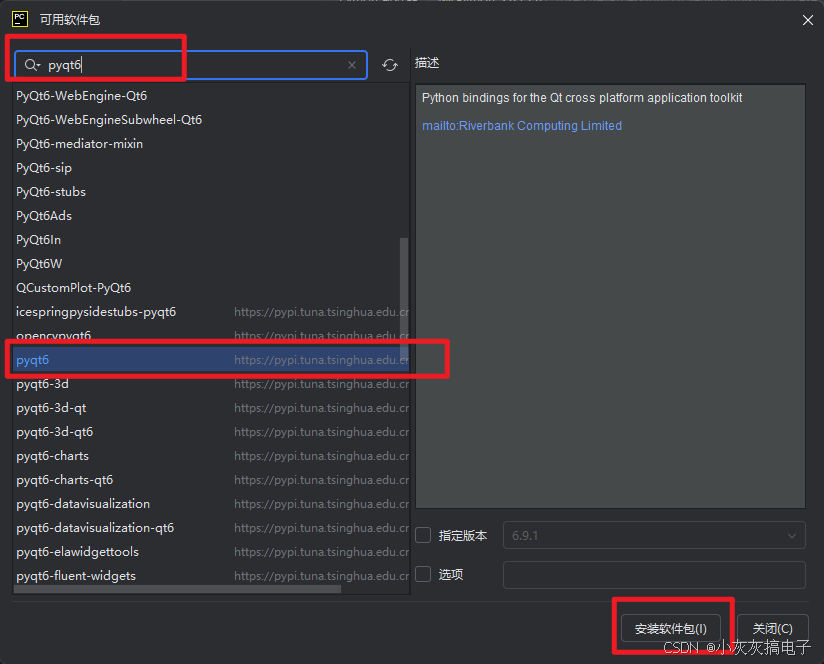Click the 安装软件包(I) install button
824x664 pixels.
point(671,628)
